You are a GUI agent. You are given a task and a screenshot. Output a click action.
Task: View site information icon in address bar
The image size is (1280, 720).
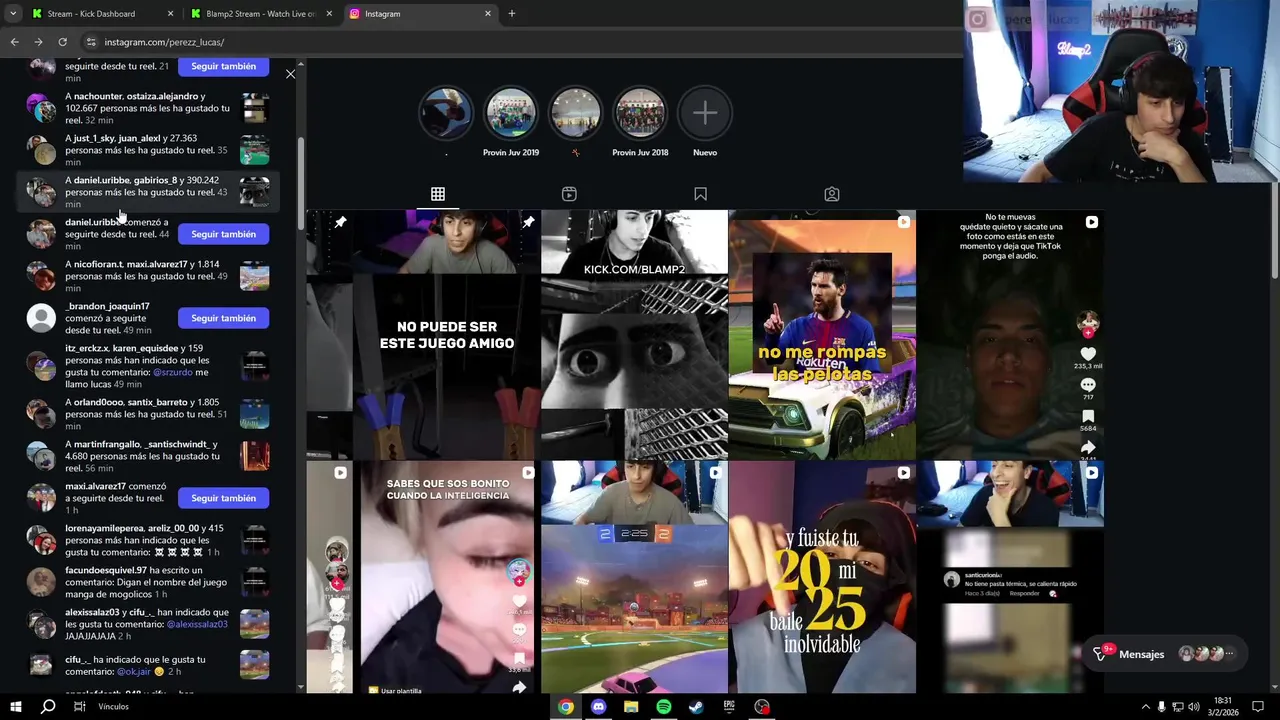click(91, 42)
